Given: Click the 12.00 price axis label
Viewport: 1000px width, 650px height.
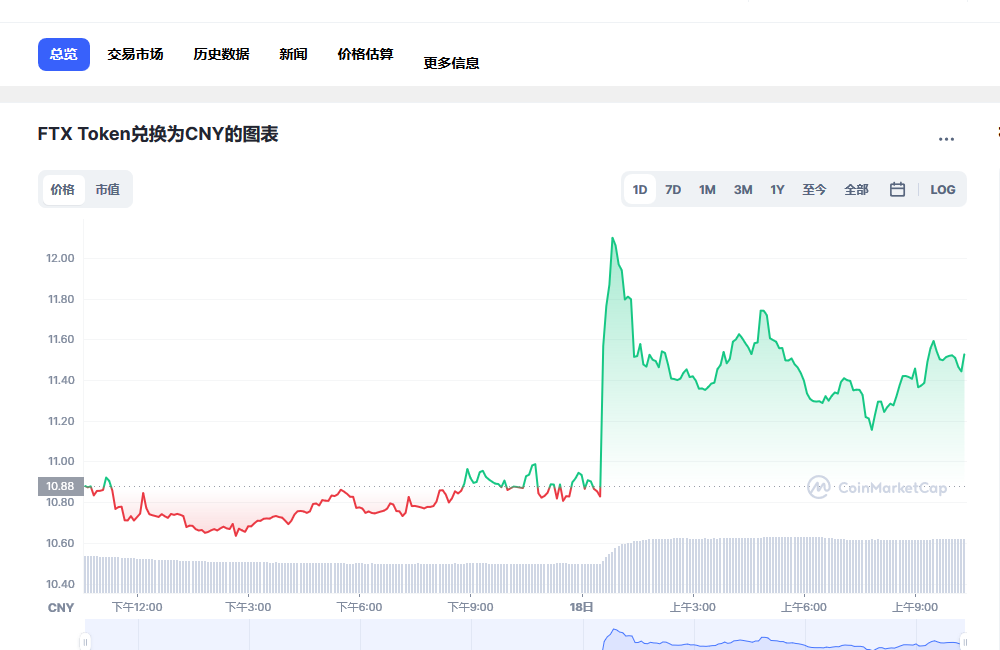Looking at the screenshot, I should tap(60, 258).
